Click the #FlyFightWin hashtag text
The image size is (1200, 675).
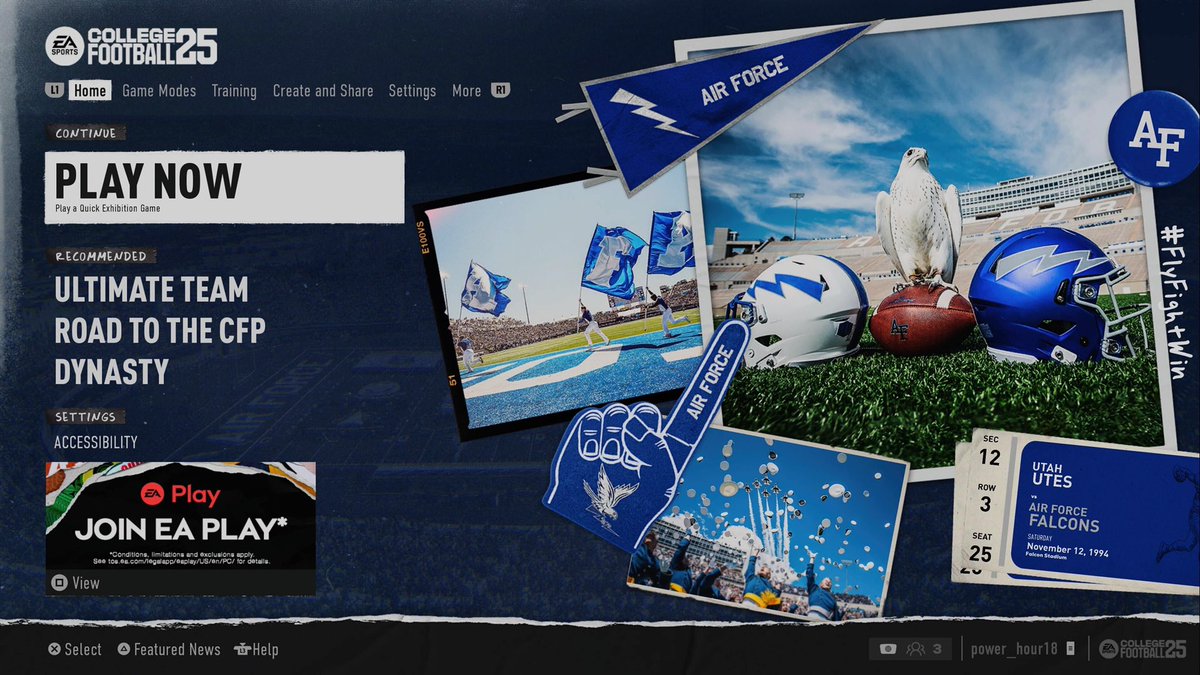(1174, 302)
